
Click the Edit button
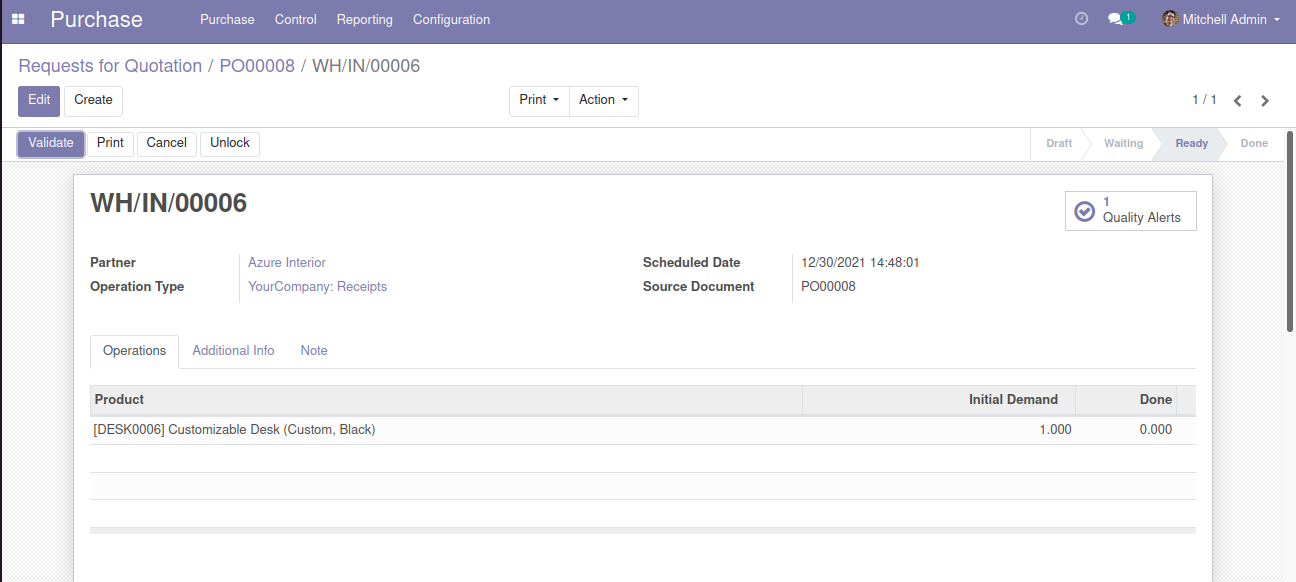[x=39, y=100]
